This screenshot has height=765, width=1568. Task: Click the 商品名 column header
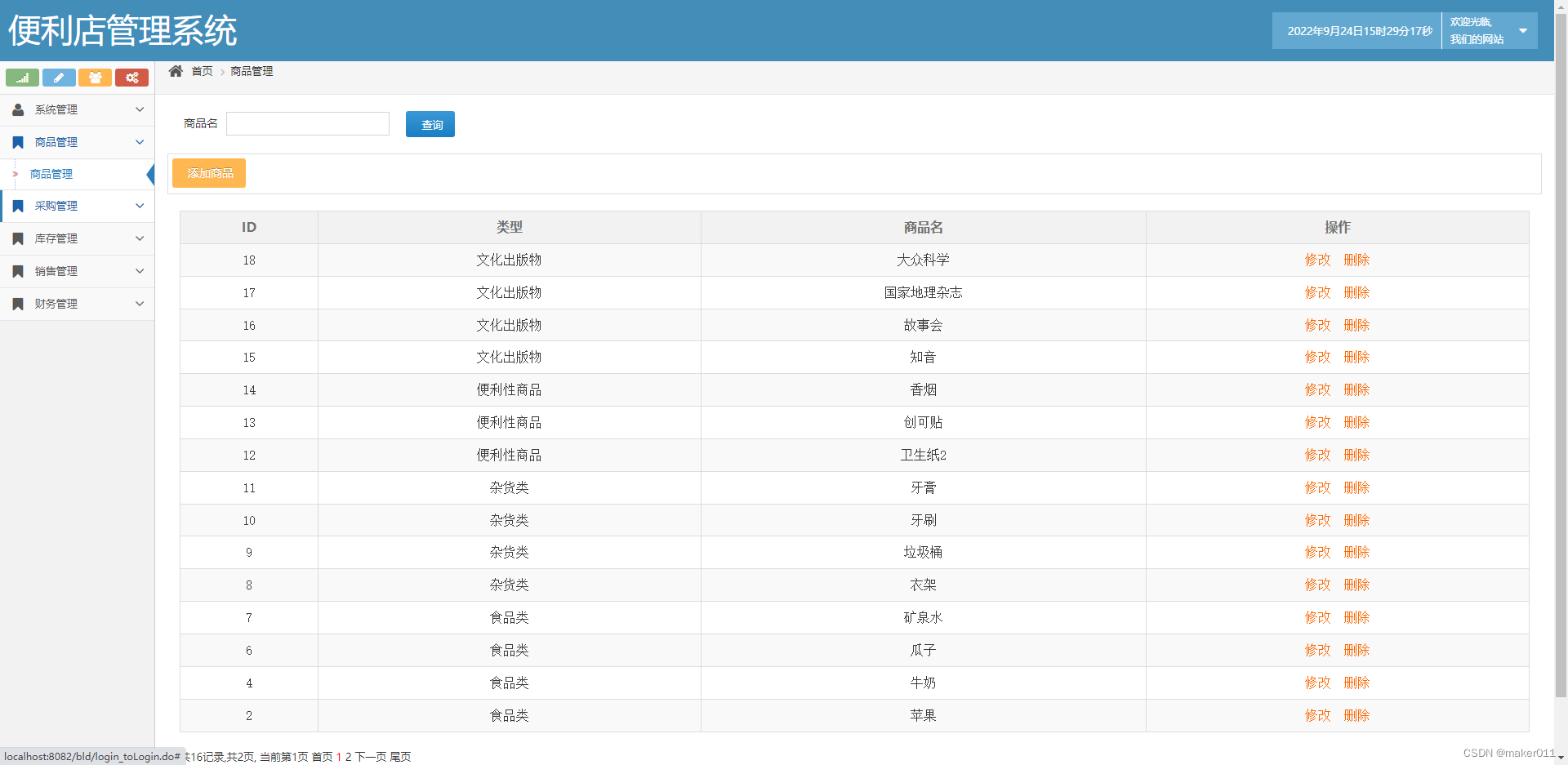[923, 227]
